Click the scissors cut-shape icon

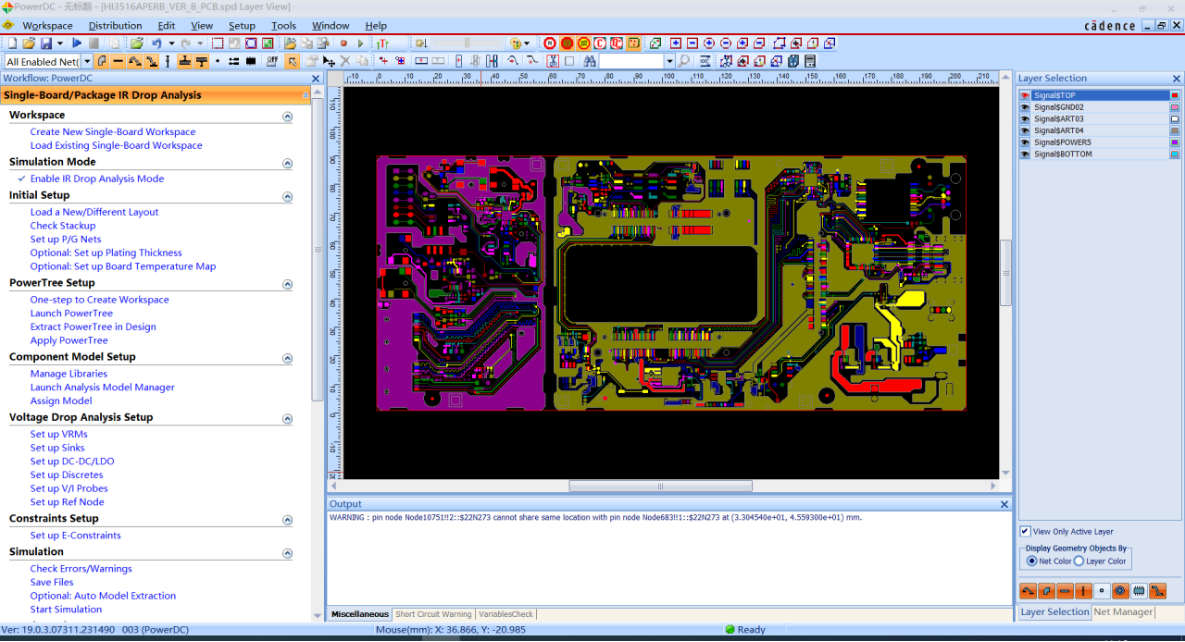(552, 61)
